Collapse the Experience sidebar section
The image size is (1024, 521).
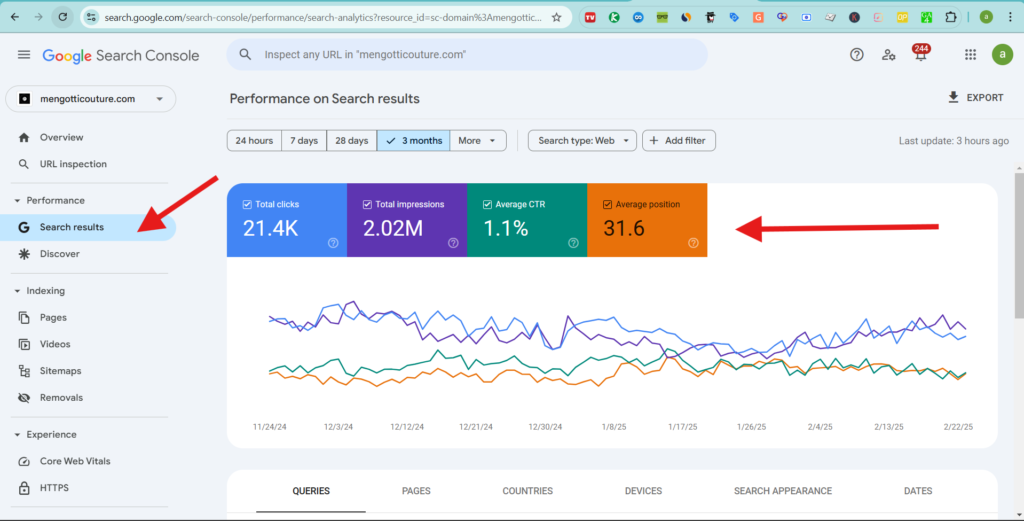coord(17,434)
